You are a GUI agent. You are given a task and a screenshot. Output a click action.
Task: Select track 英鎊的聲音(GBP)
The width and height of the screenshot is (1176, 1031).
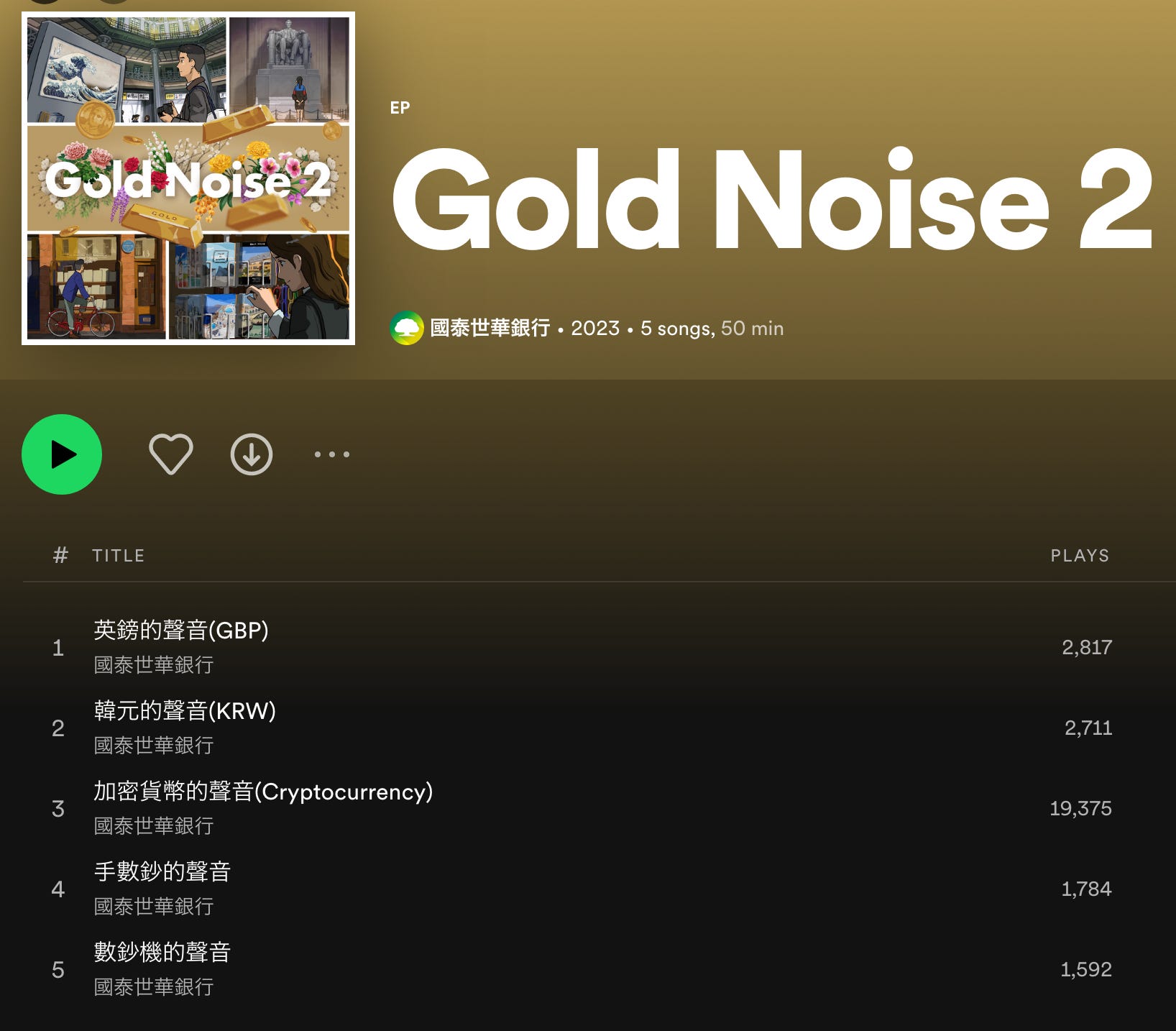(x=181, y=631)
